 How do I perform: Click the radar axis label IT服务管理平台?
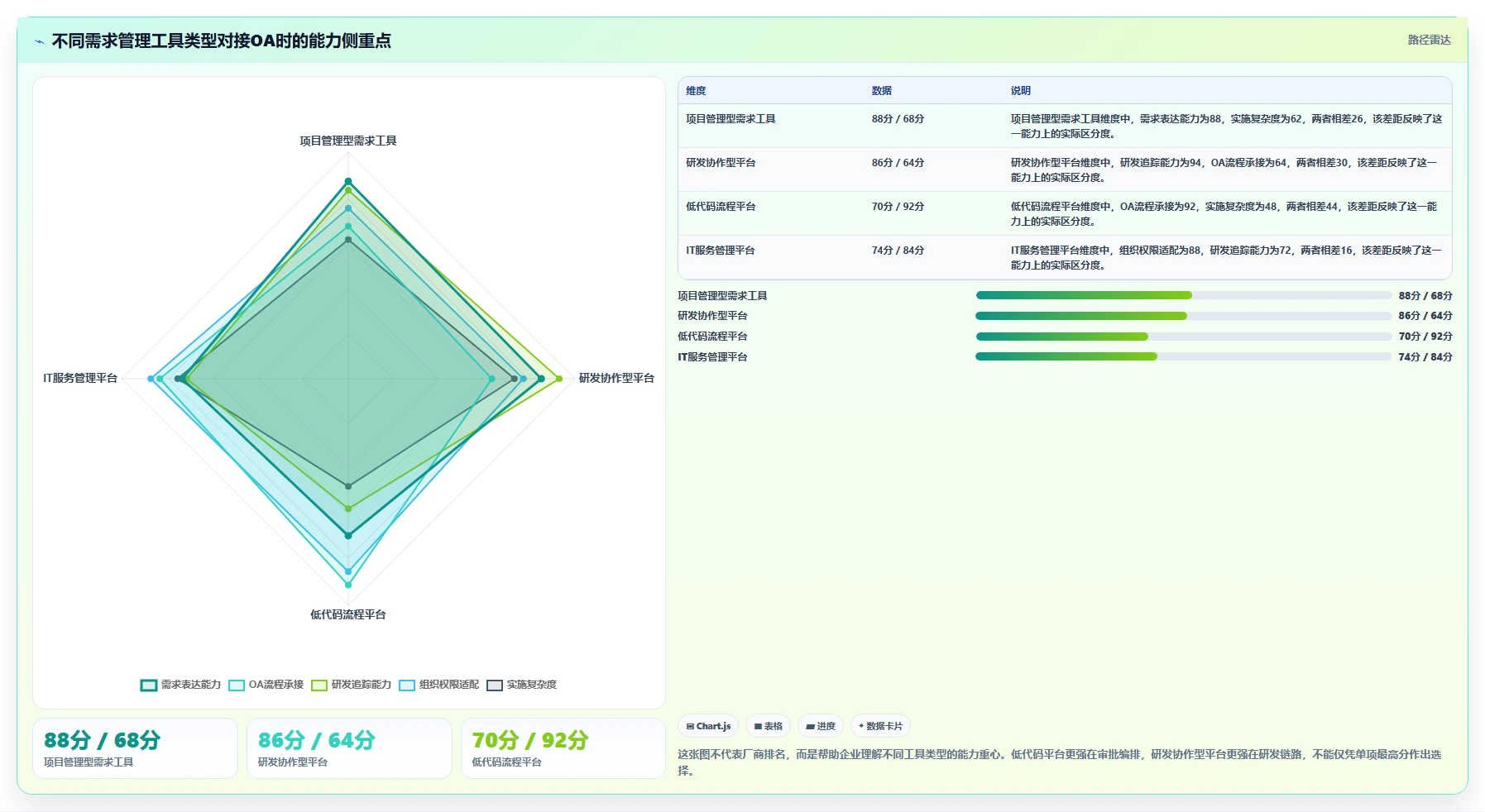80,379
